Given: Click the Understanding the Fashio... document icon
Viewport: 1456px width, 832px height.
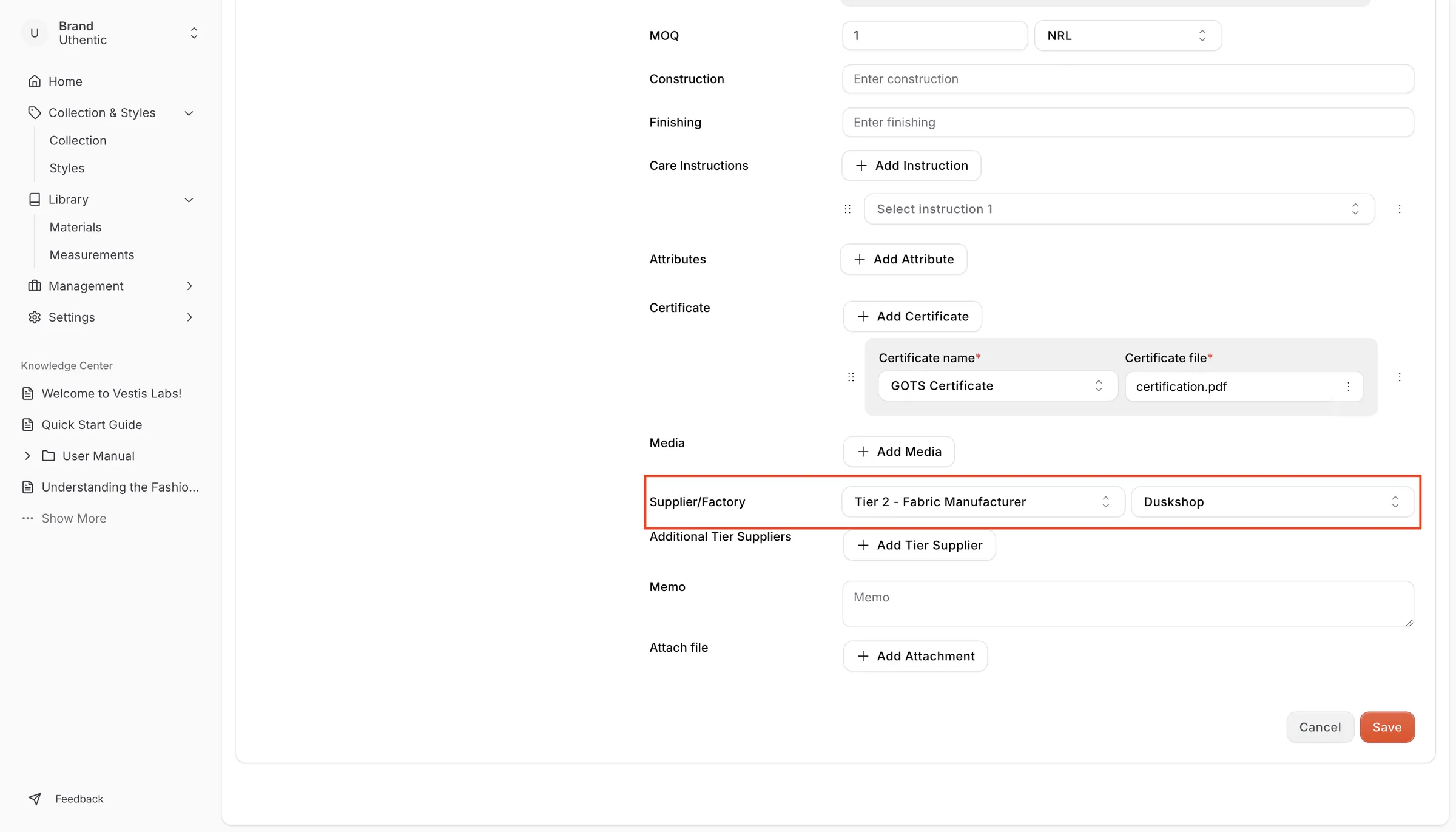Looking at the screenshot, I should 28,487.
